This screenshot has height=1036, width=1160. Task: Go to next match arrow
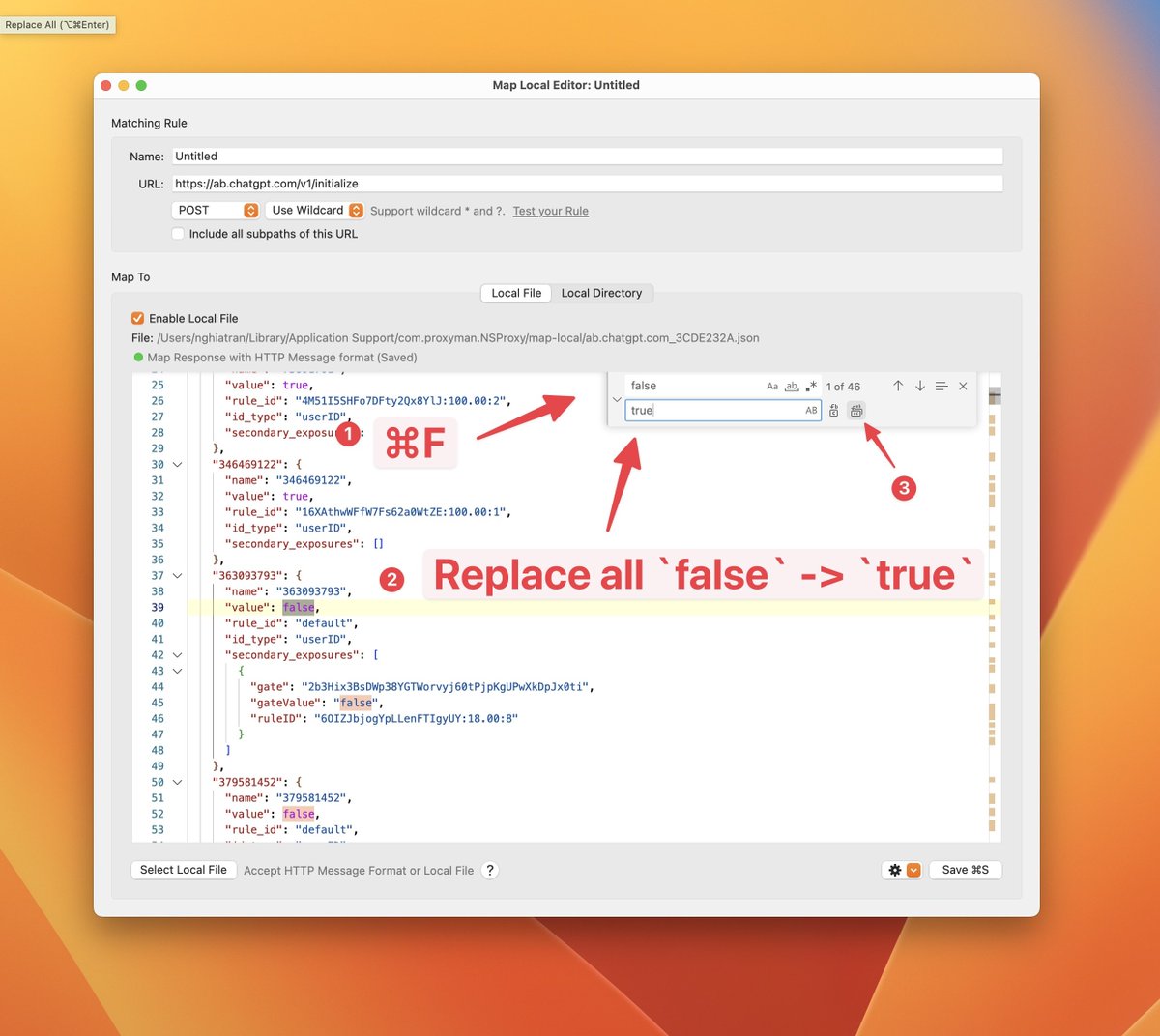click(x=920, y=386)
